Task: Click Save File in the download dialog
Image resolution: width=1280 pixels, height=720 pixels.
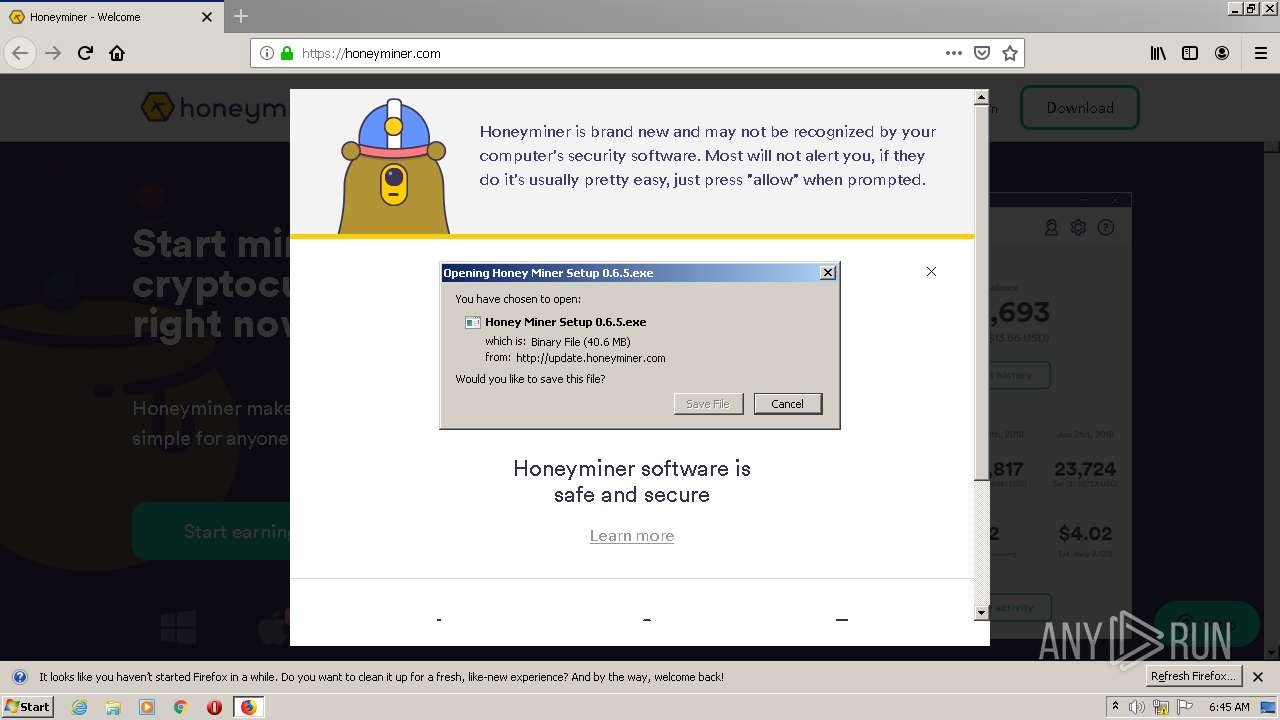Action: click(x=708, y=403)
